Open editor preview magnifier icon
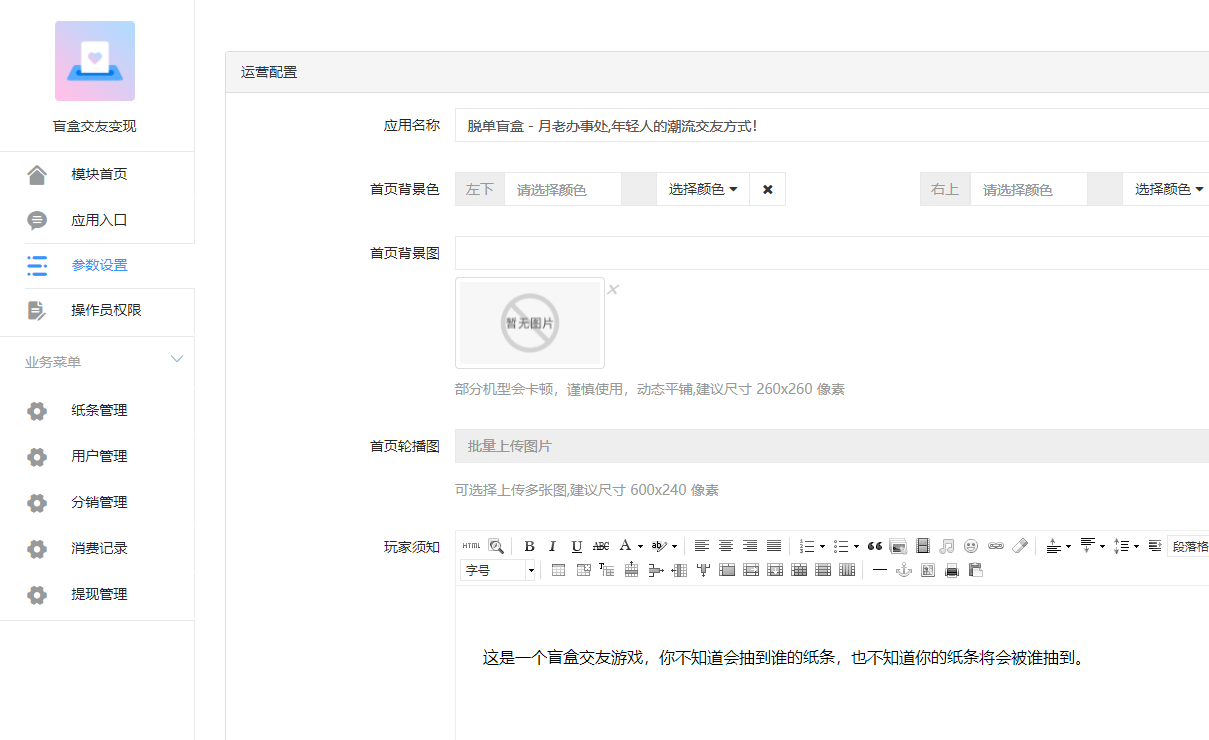Screen dimensions: 1209x740 click(x=496, y=546)
